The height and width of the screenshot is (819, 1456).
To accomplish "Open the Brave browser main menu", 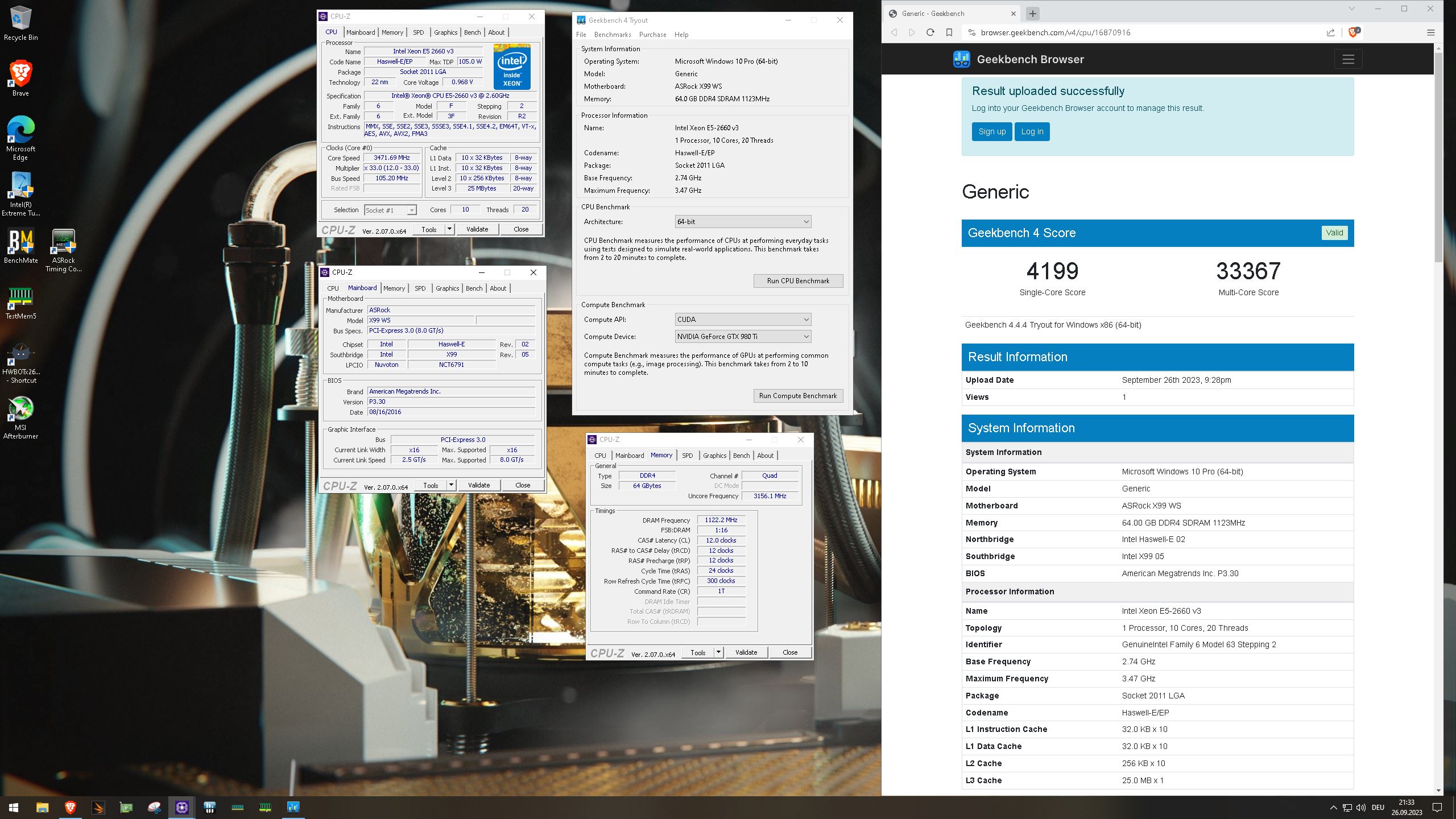I will 1431,32.
